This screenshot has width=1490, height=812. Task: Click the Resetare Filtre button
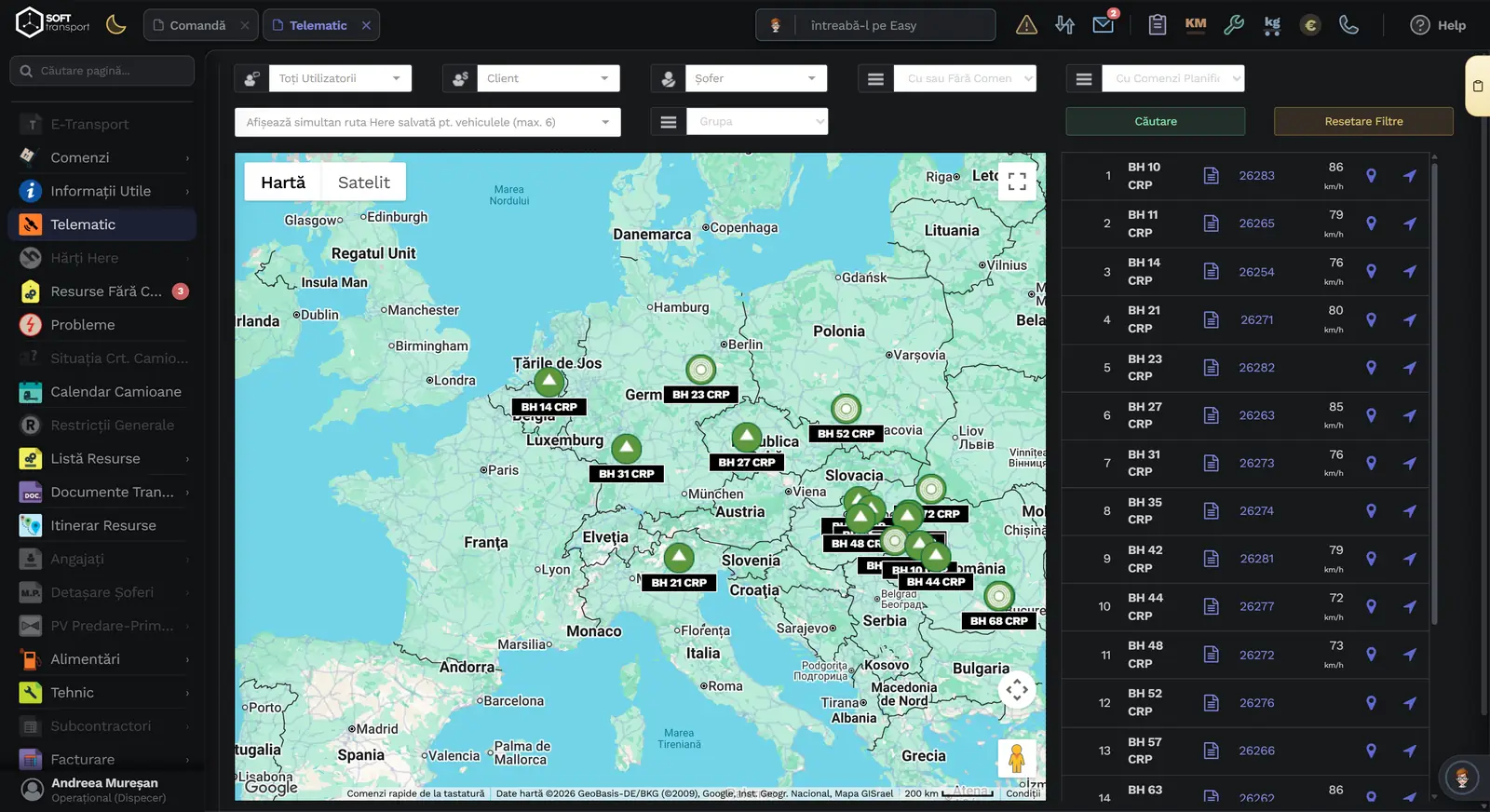1363,121
